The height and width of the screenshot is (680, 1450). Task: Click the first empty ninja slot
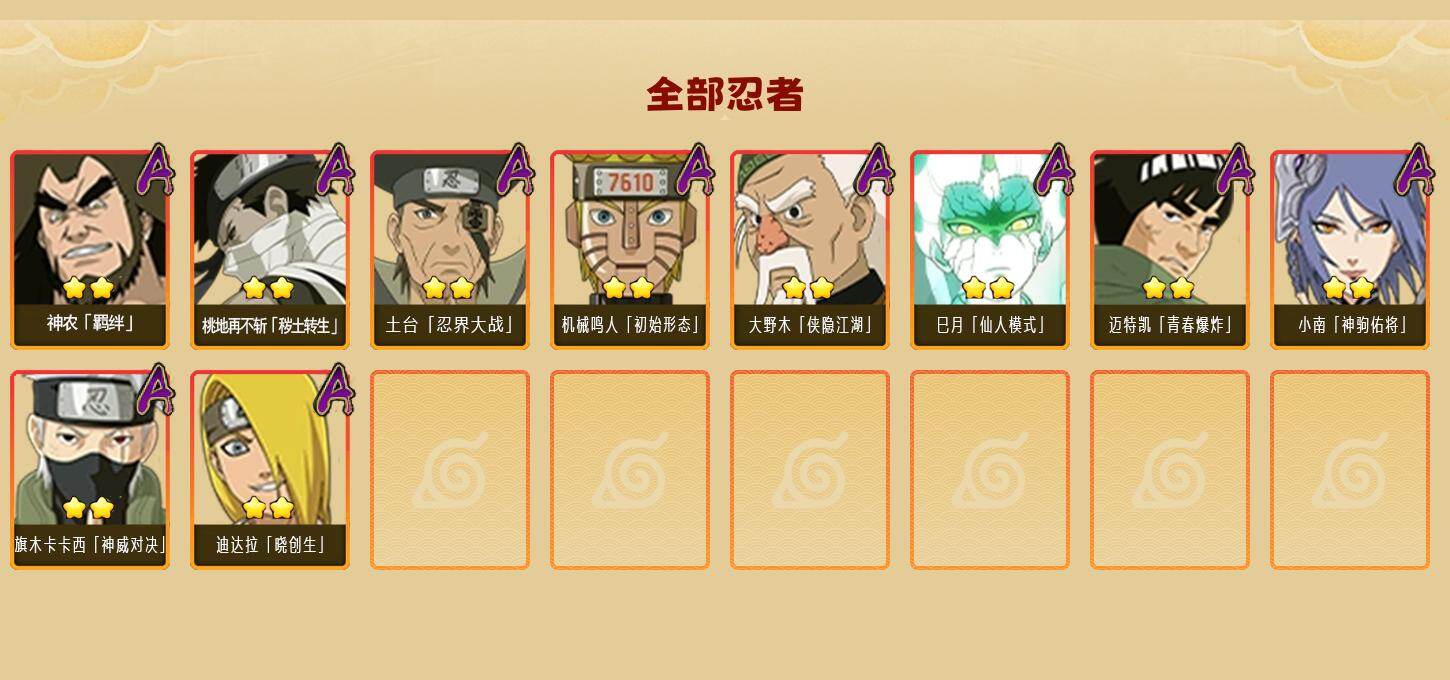(450, 470)
